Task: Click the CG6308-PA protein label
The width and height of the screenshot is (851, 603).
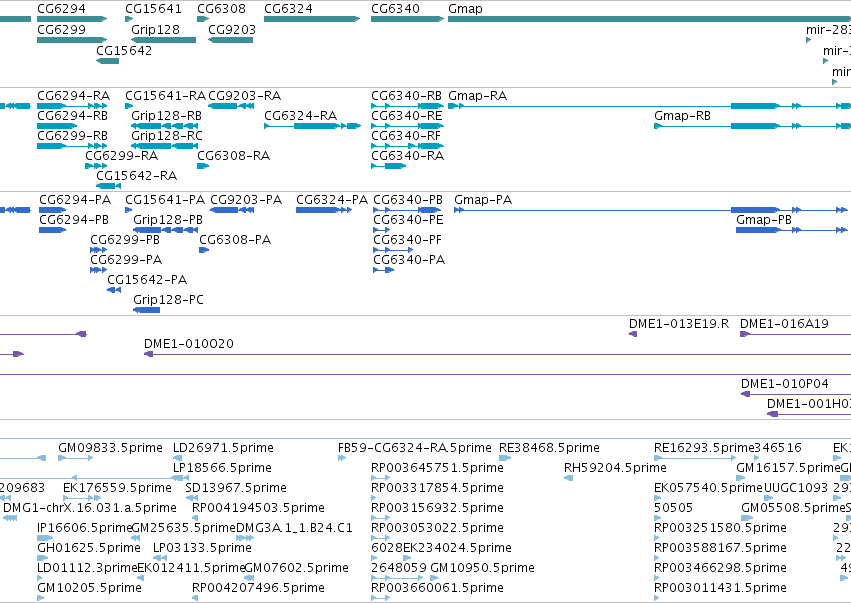Action: 235,240
